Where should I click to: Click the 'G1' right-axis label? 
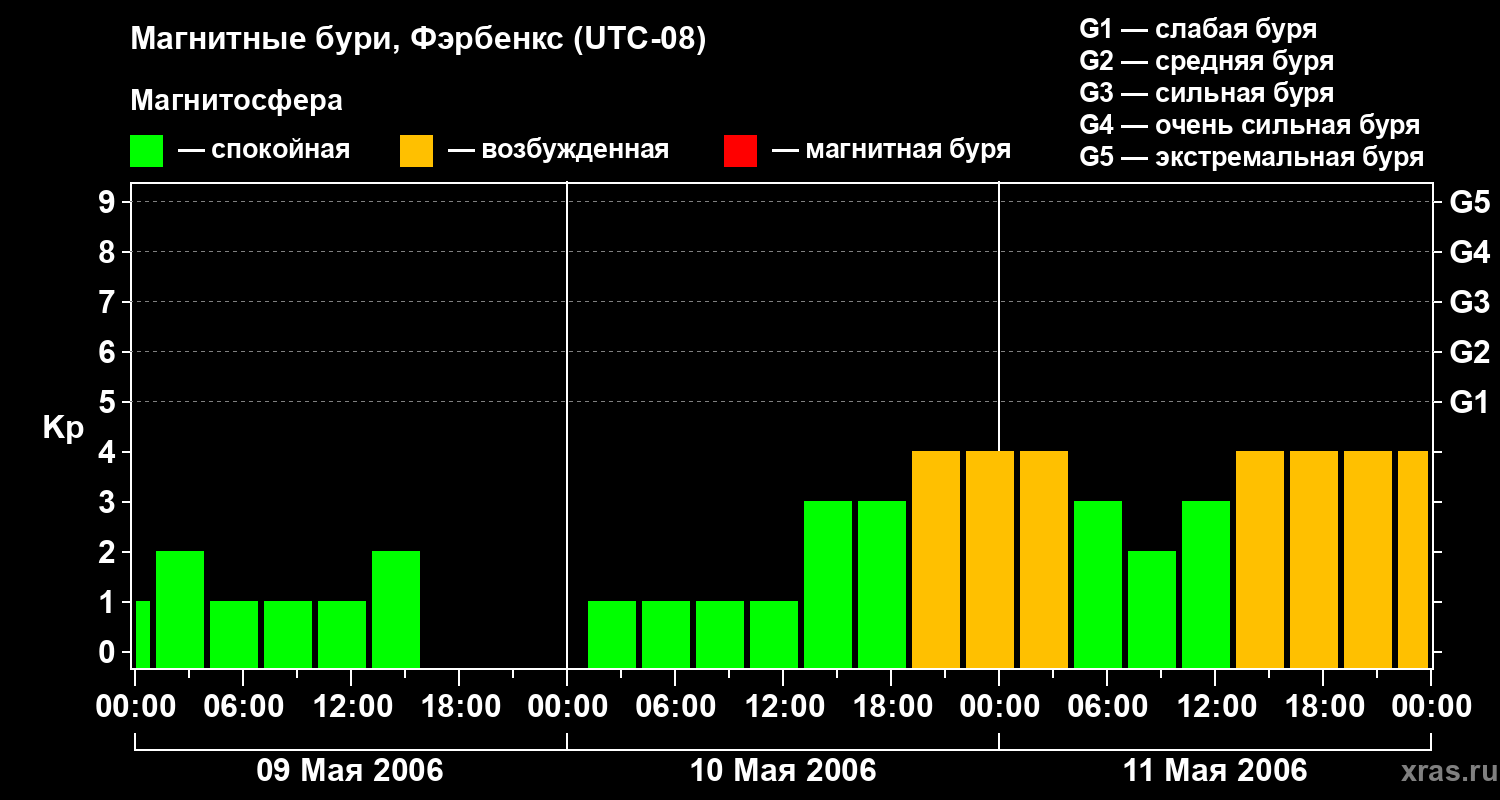[1469, 402]
